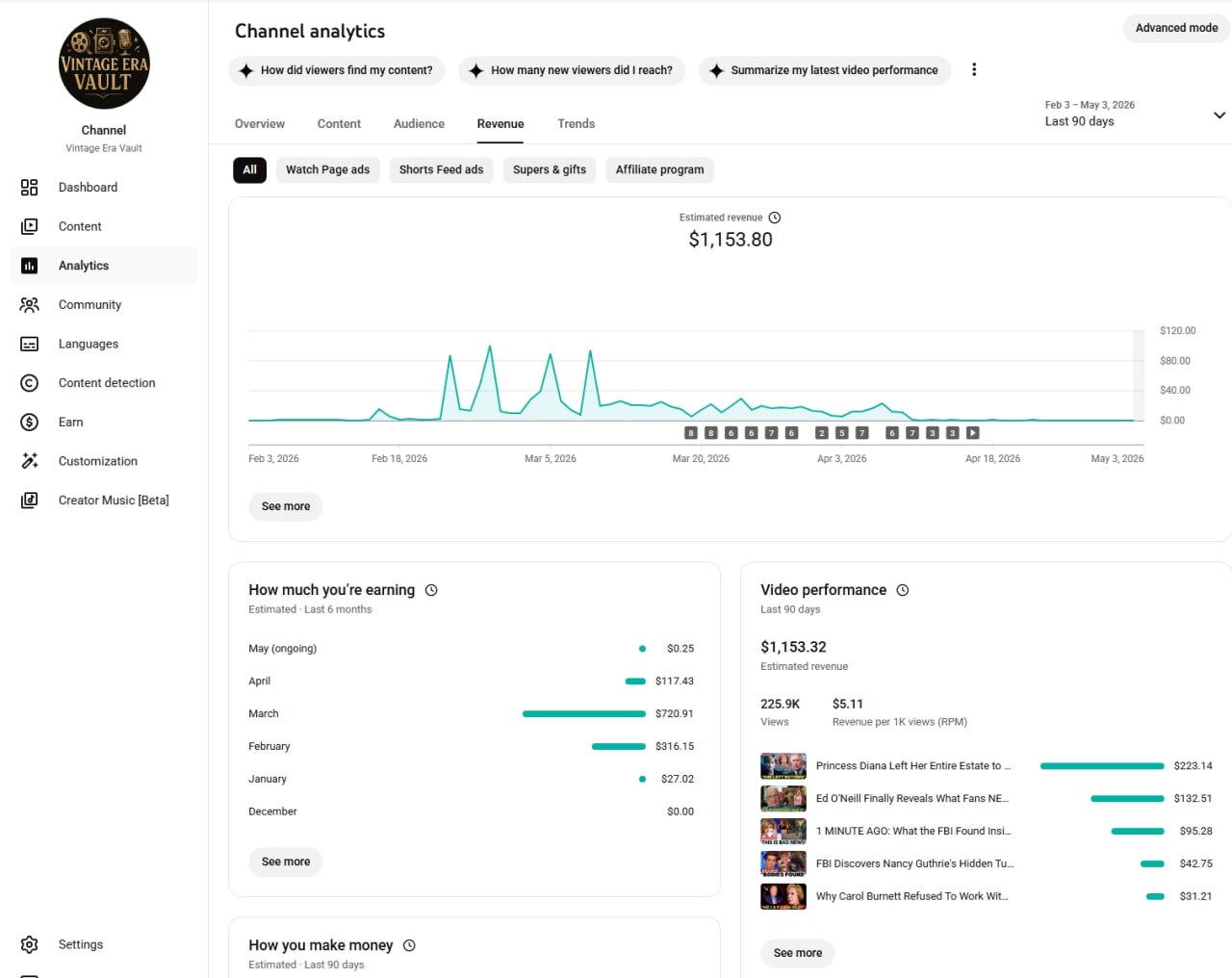Open the Settings gear icon
The height and width of the screenshot is (978, 1232).
(x=30, y=944)
